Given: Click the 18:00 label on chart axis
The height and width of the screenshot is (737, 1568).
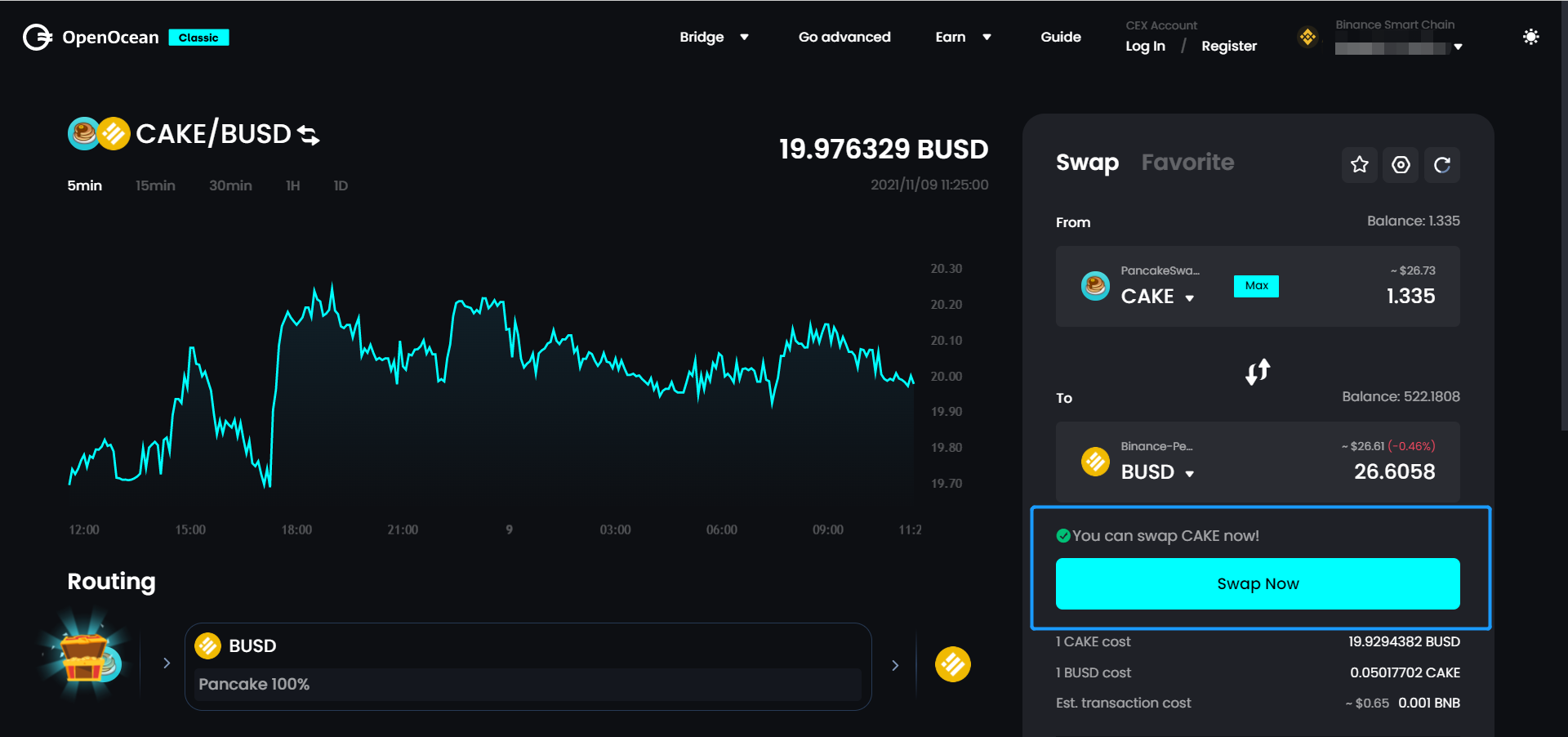Looking at the screenshot, I should [x=296, y=530].
